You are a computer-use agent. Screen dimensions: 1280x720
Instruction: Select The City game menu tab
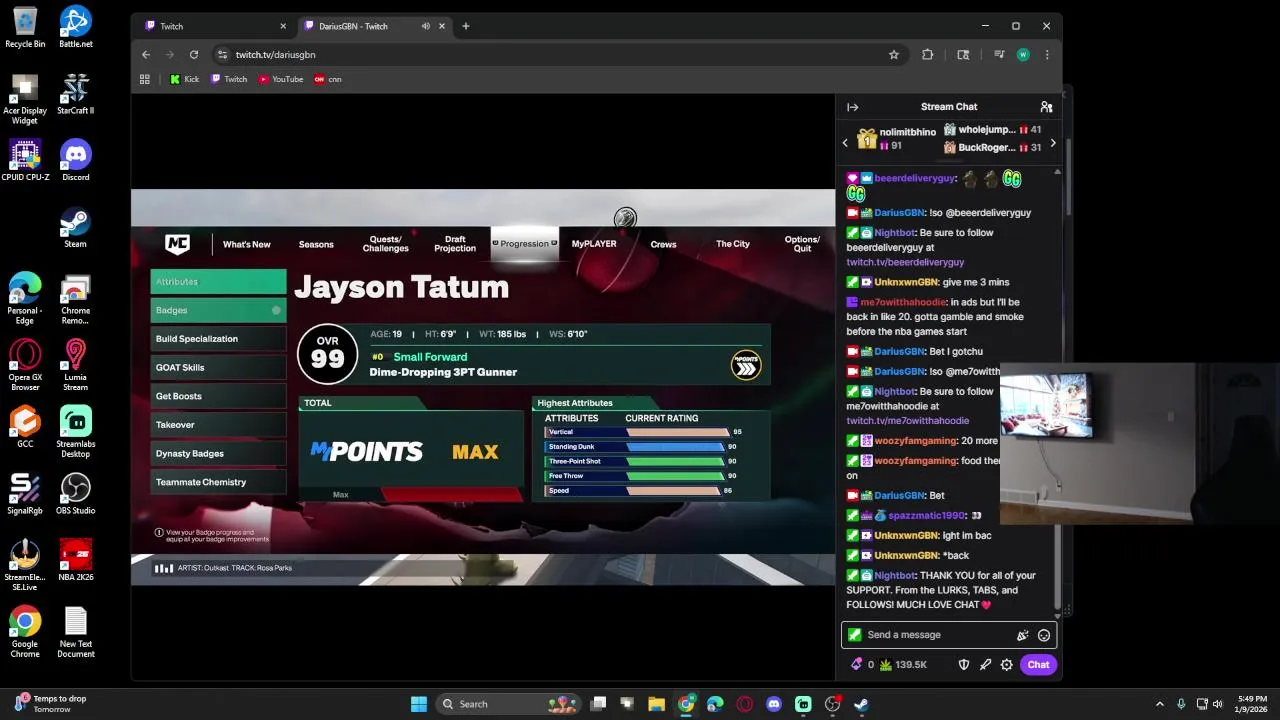pos(733,244)
